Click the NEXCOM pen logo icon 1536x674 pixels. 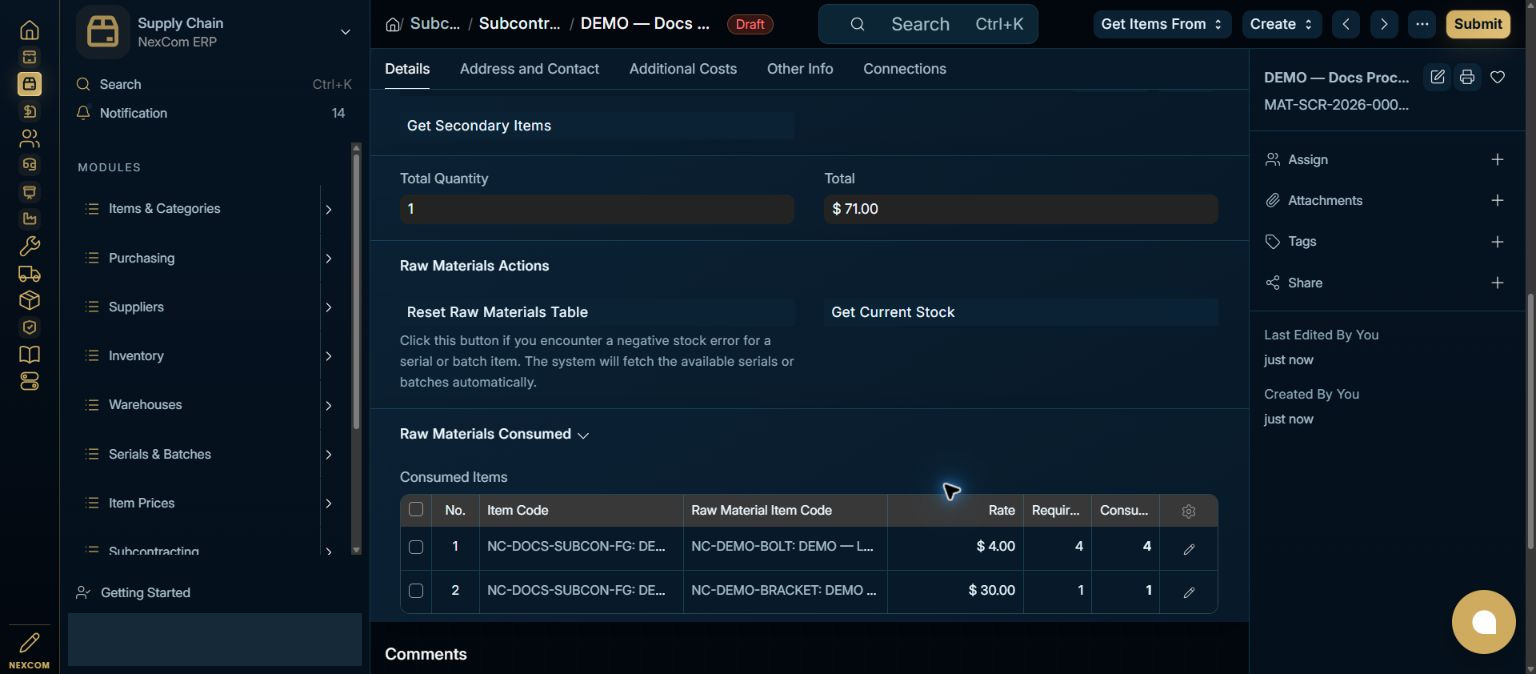click(x=29, y=642)
